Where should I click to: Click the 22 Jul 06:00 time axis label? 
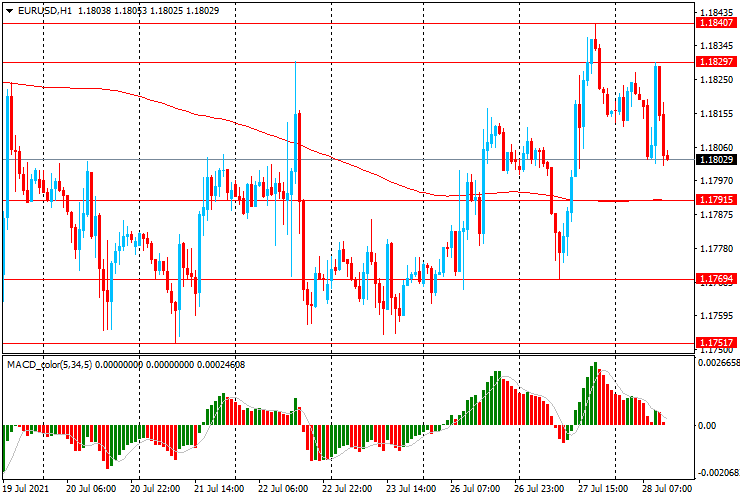283,488
